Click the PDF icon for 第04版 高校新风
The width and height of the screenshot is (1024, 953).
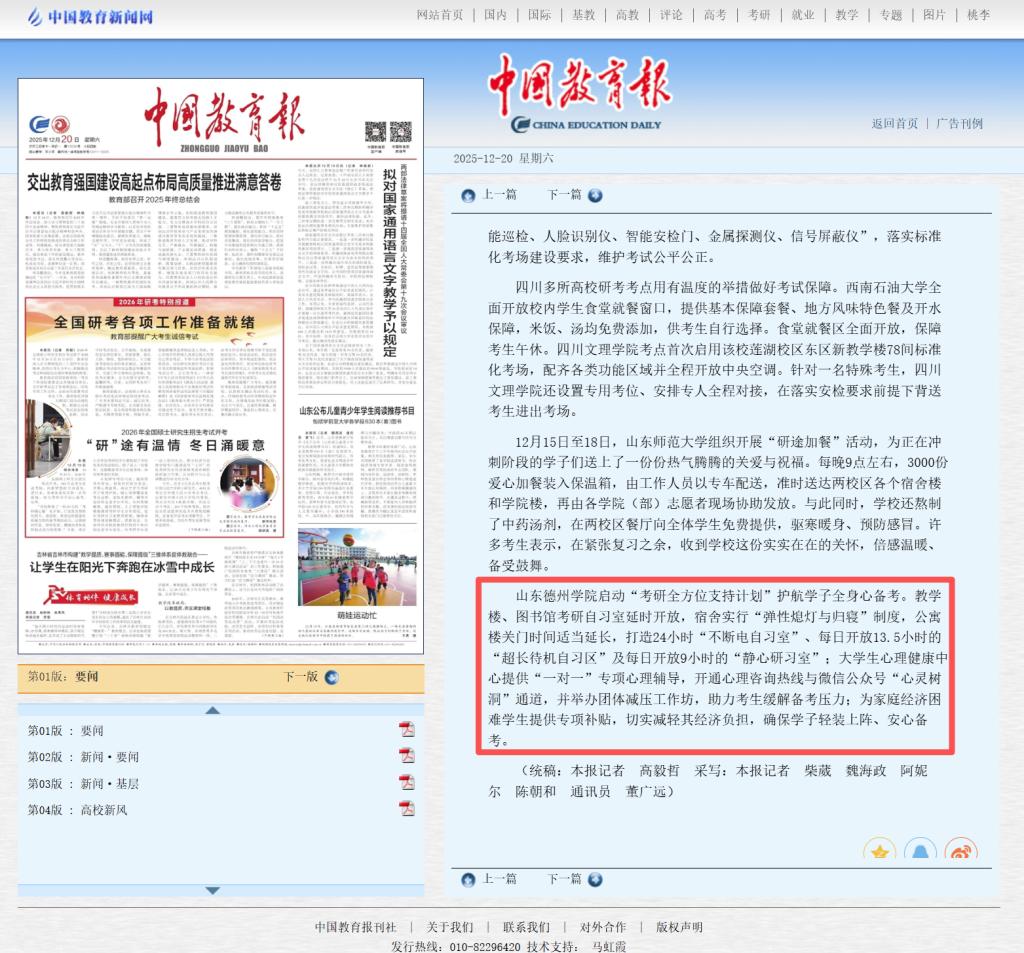tap(406, 809)
